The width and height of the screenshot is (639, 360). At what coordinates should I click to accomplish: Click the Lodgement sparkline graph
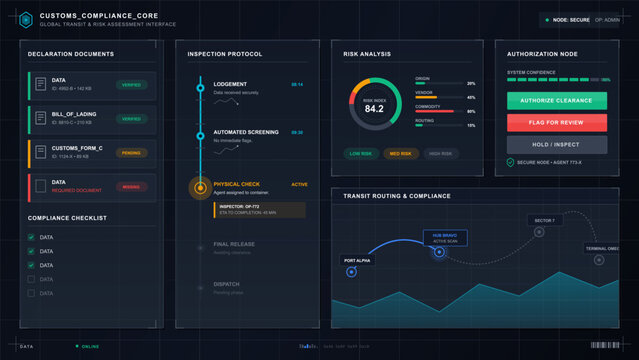226,102
